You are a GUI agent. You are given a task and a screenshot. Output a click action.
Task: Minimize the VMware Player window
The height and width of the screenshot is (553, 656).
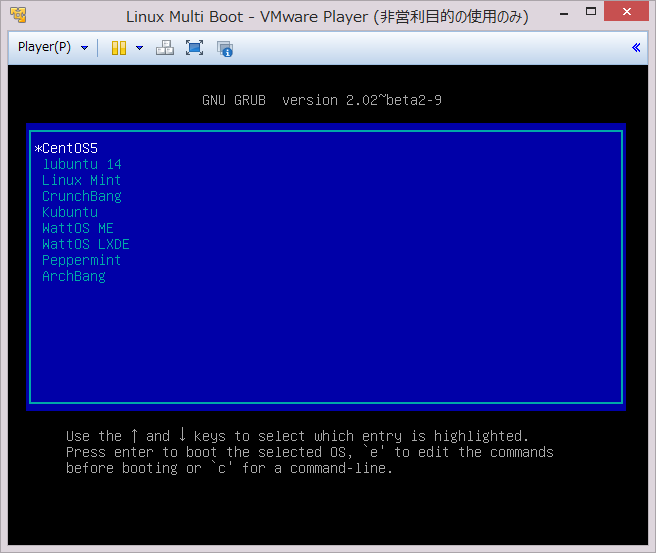tap(564, 13)
